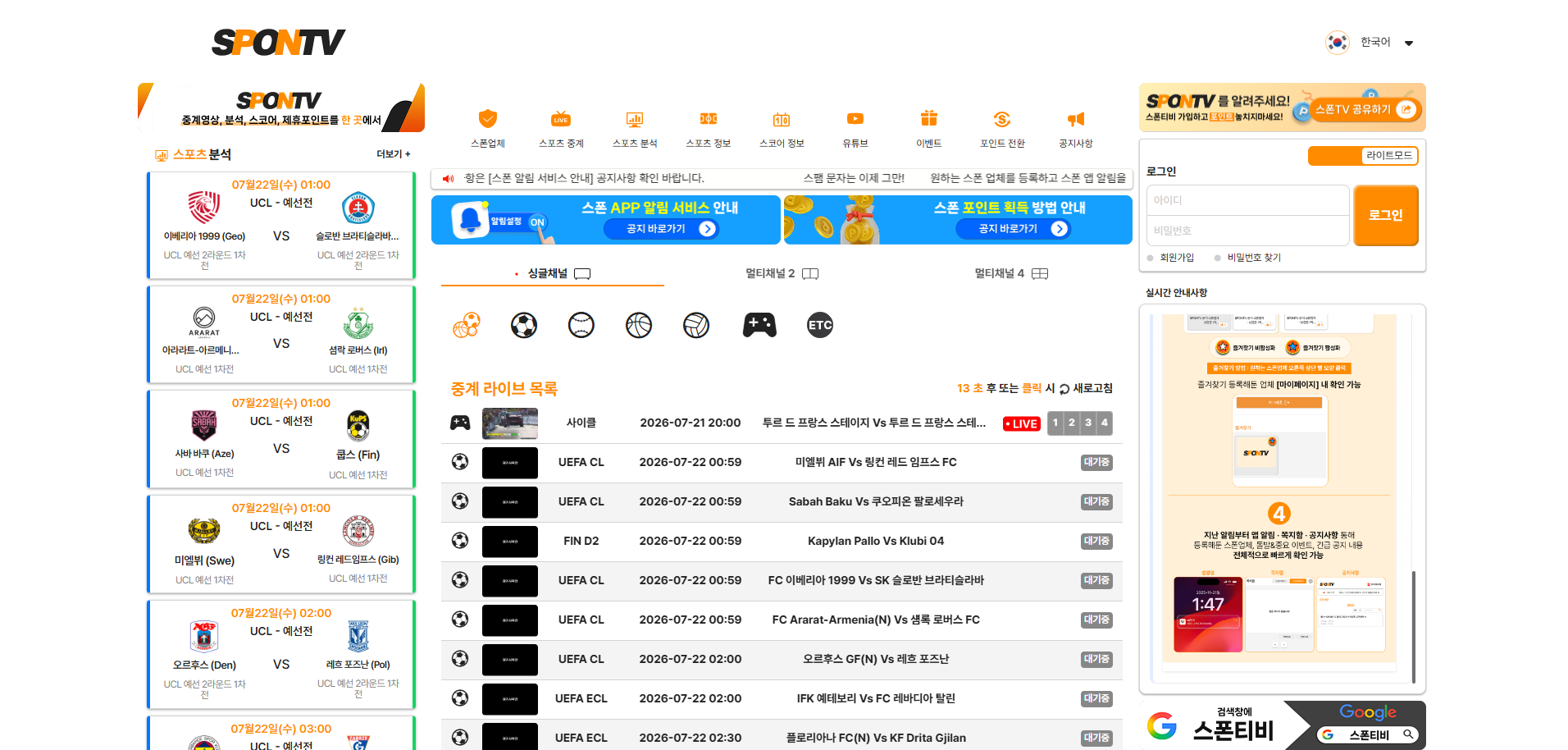Open the 비밀번호 찾기 link

[1254, 258]
